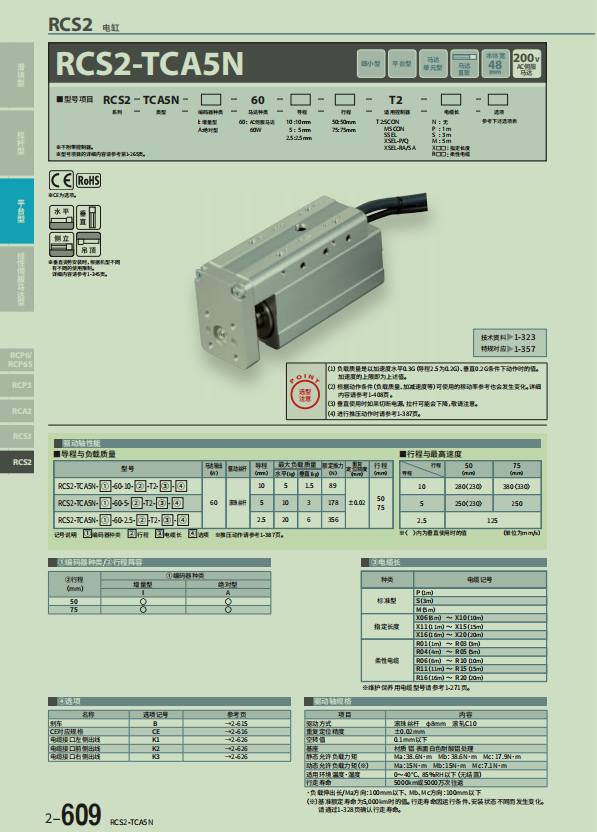Screen dimensions: 597x832
Task: Click the 380(330) speed cell
Action: pyautogui.click(x=517, y=486)
